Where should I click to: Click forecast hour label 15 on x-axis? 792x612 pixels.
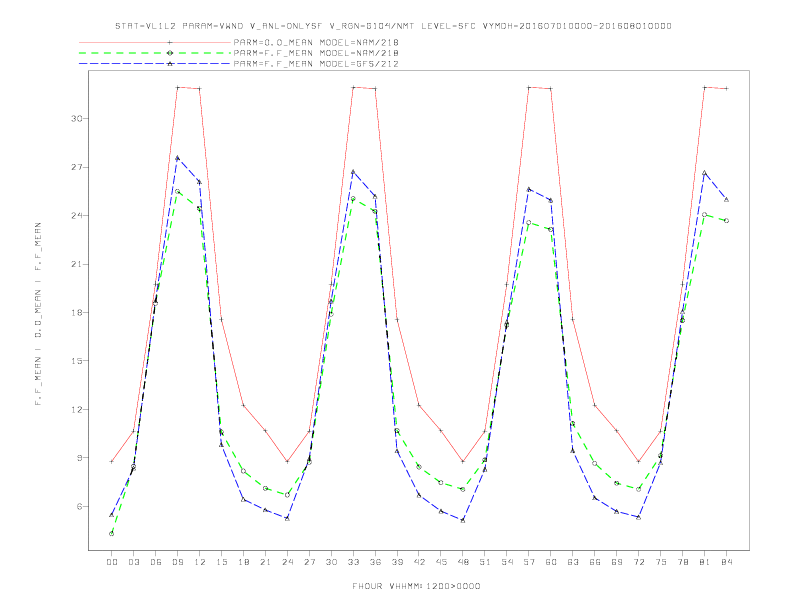point(221,562)
